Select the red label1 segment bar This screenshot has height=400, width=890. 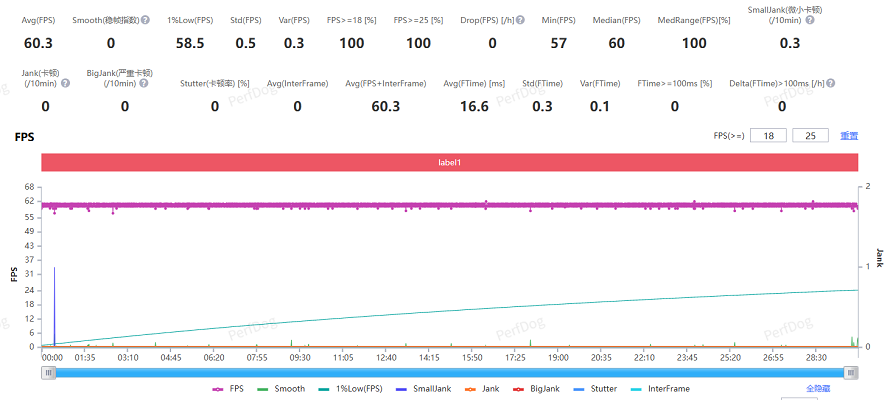coord(450,162)
